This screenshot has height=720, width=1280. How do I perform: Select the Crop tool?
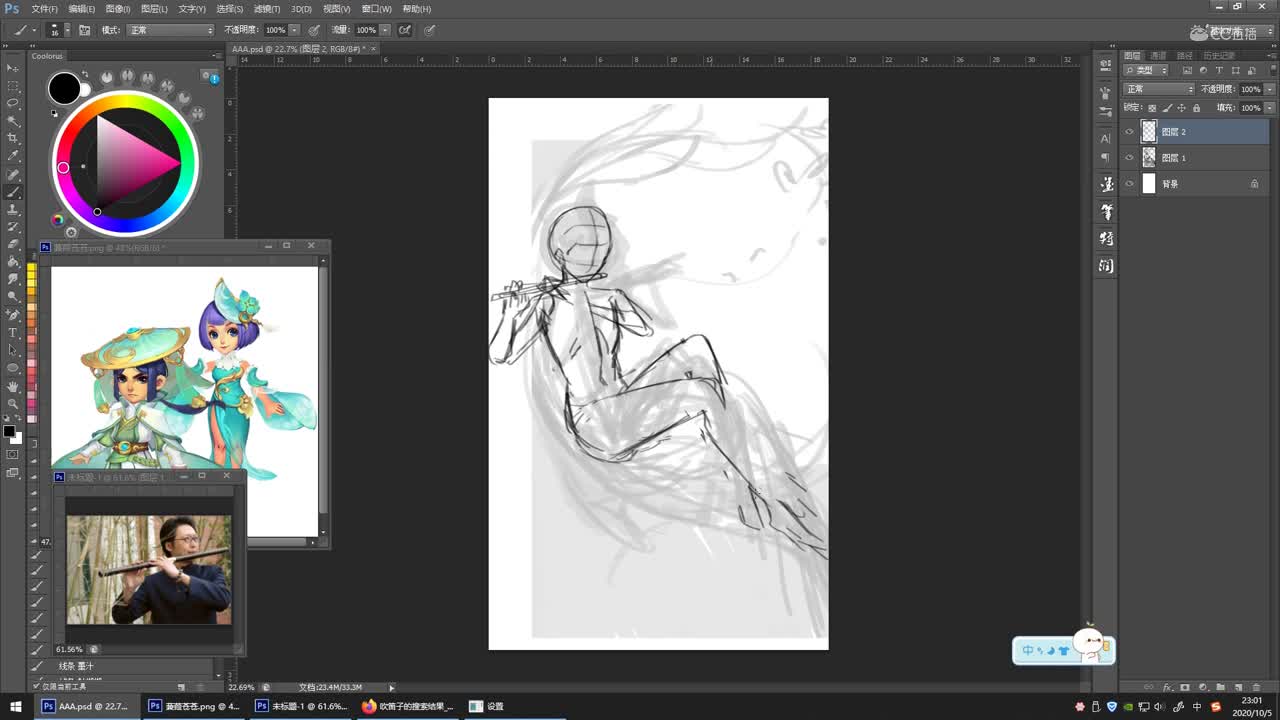click(x=13, y=138)
